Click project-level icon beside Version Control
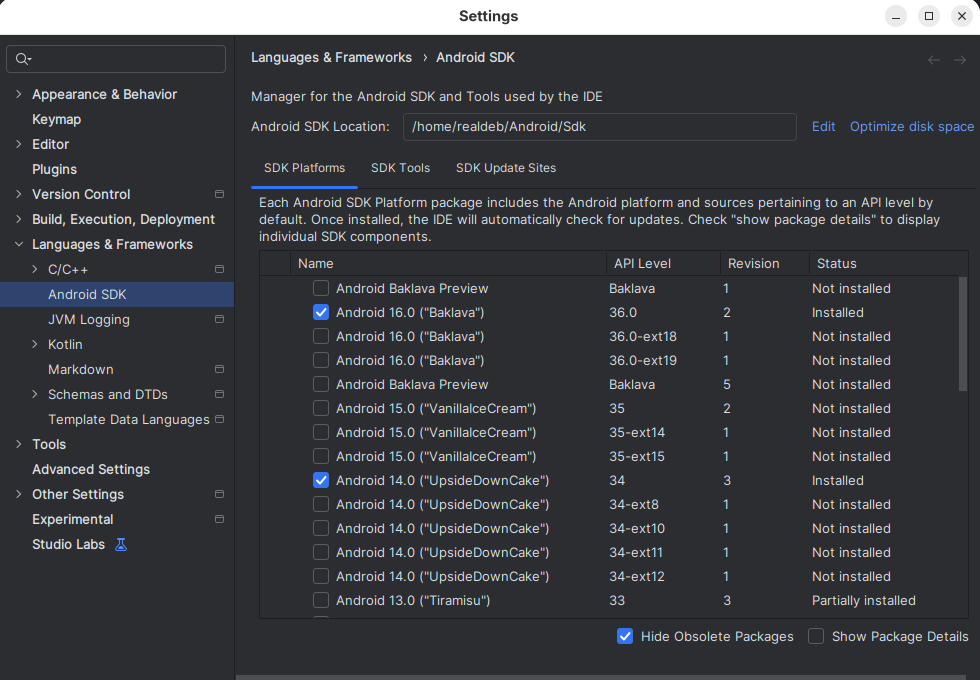980x680 pixels. click(x=219, y=194)
